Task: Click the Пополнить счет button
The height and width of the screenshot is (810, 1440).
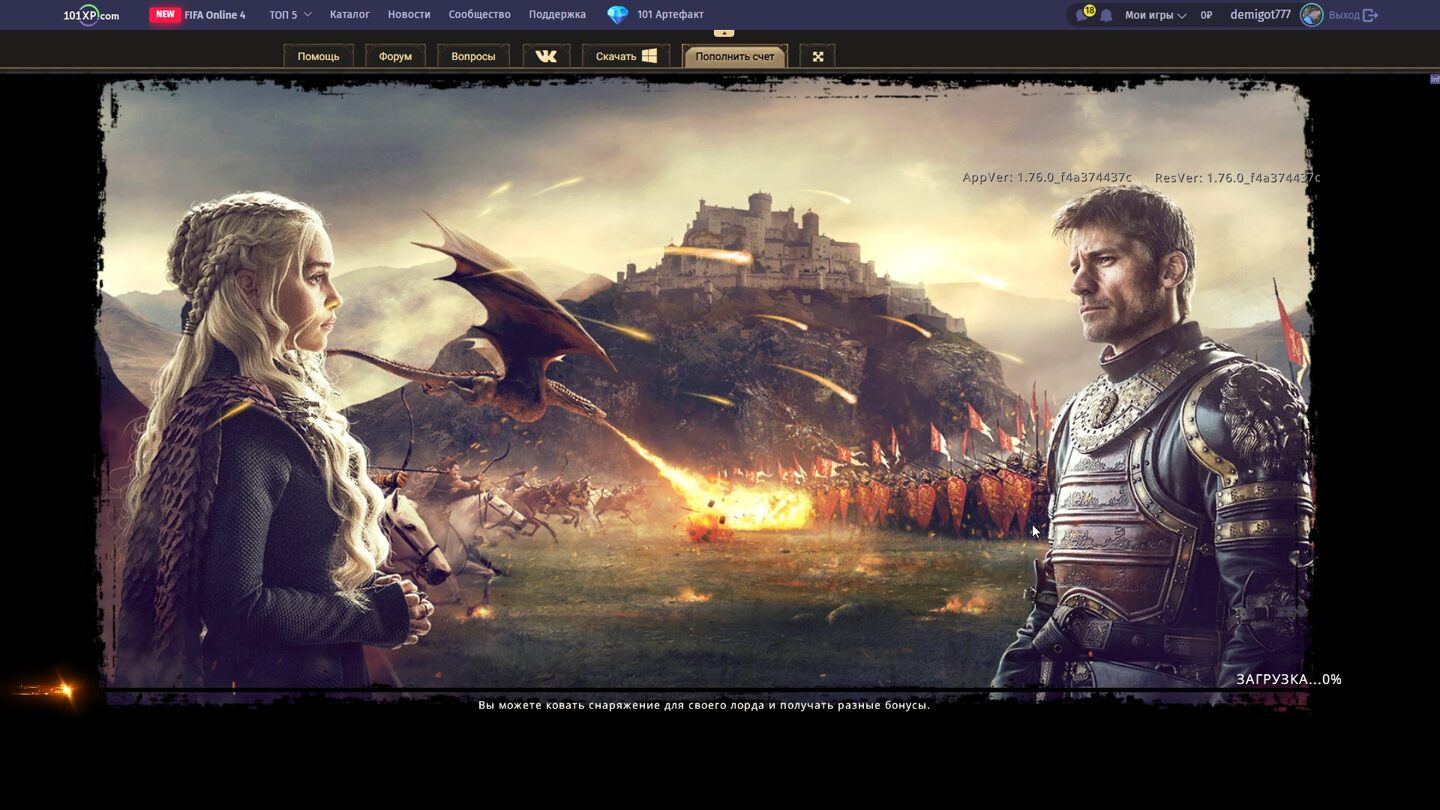Action: 735,56
